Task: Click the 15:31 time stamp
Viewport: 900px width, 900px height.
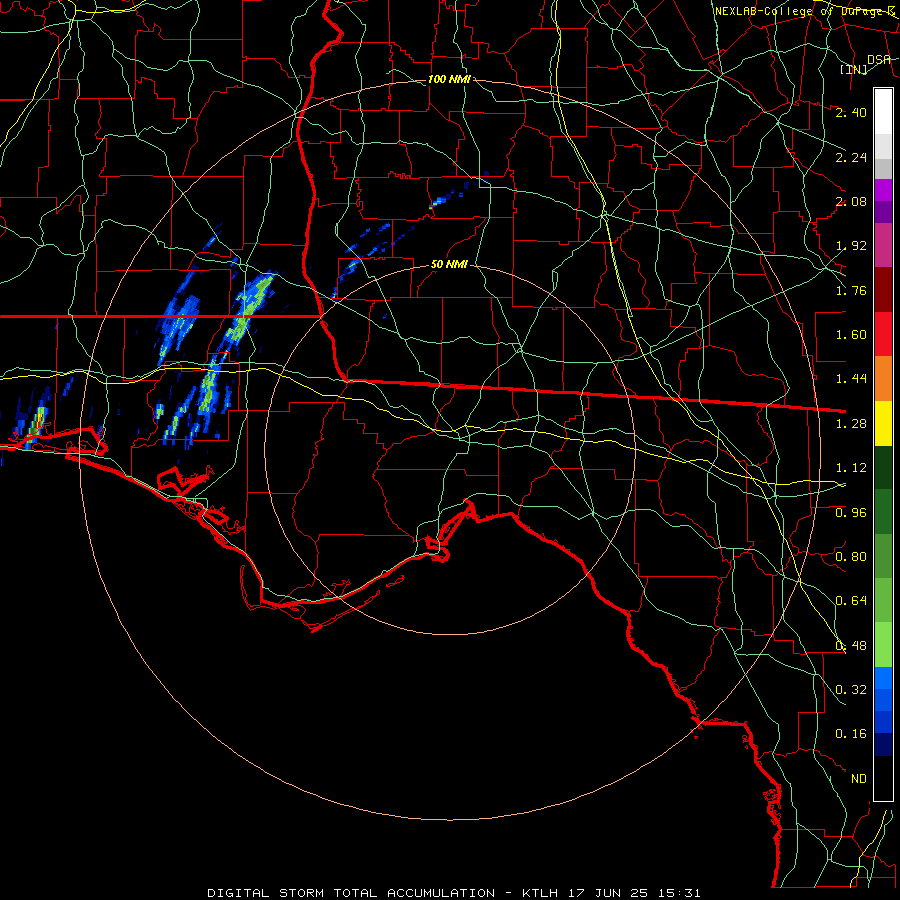Action: coord(680,893)
